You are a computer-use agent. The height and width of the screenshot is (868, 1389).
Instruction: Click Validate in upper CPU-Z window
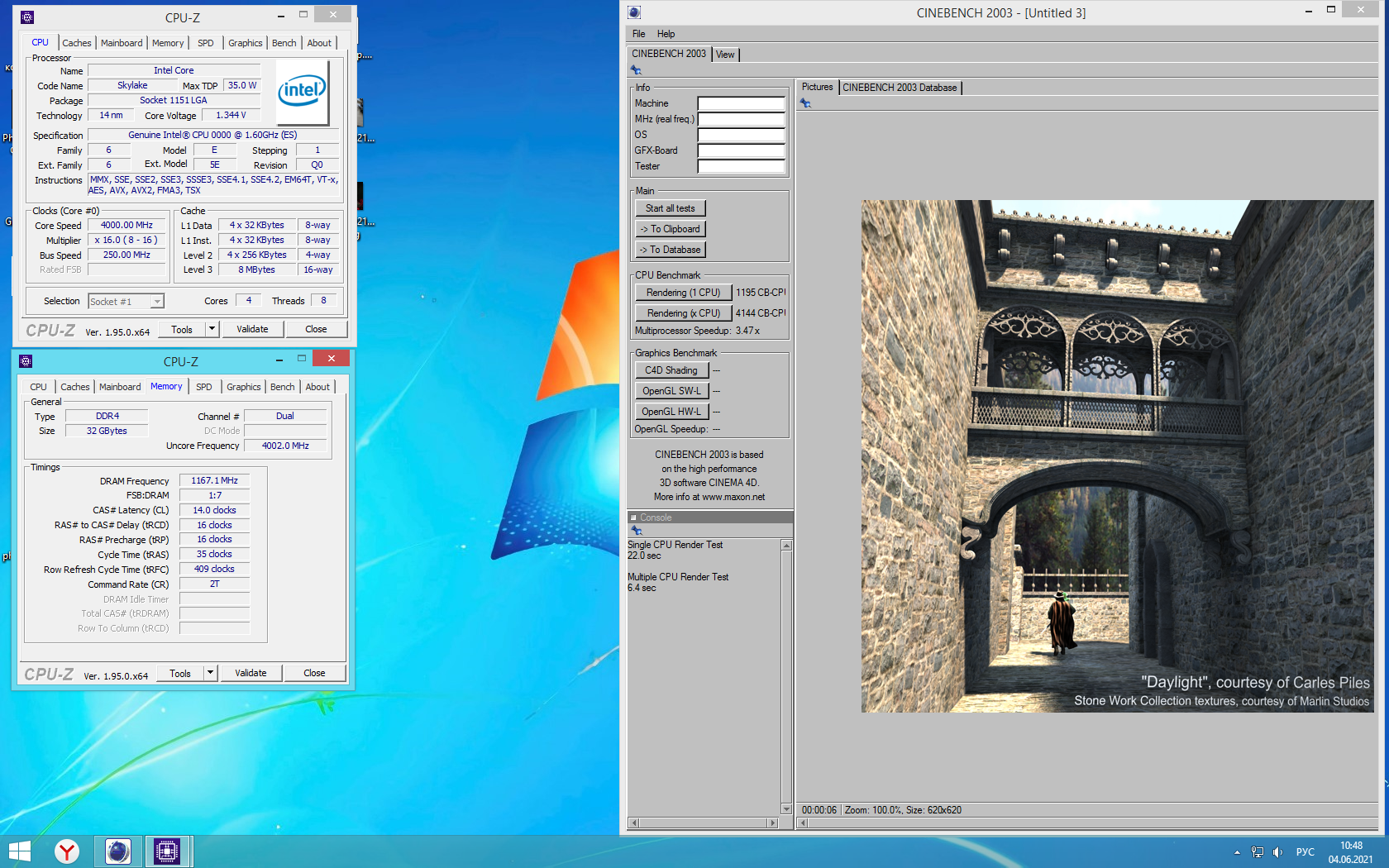click(252, 329)
